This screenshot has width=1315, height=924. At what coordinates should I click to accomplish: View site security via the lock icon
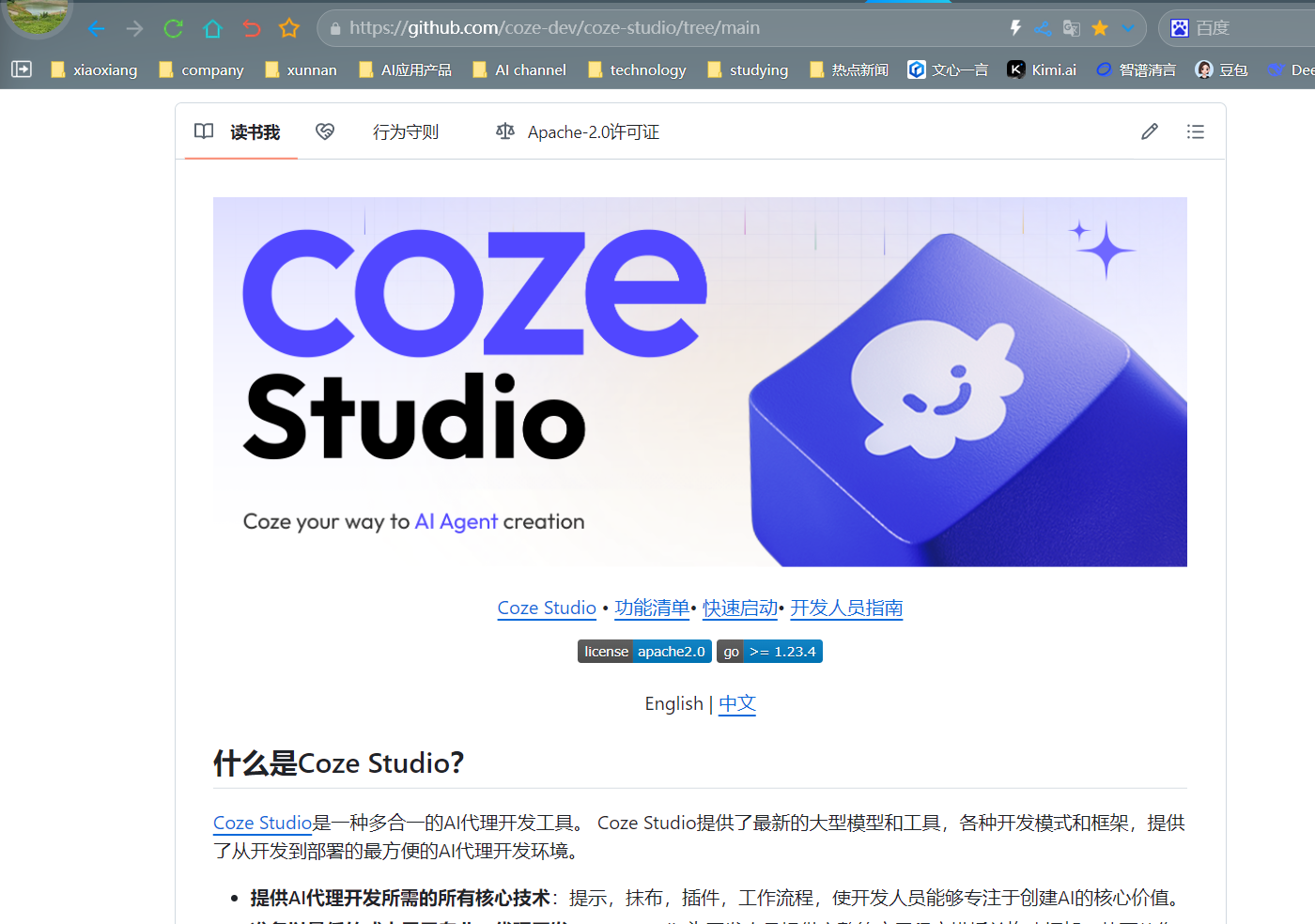(334, 28)
